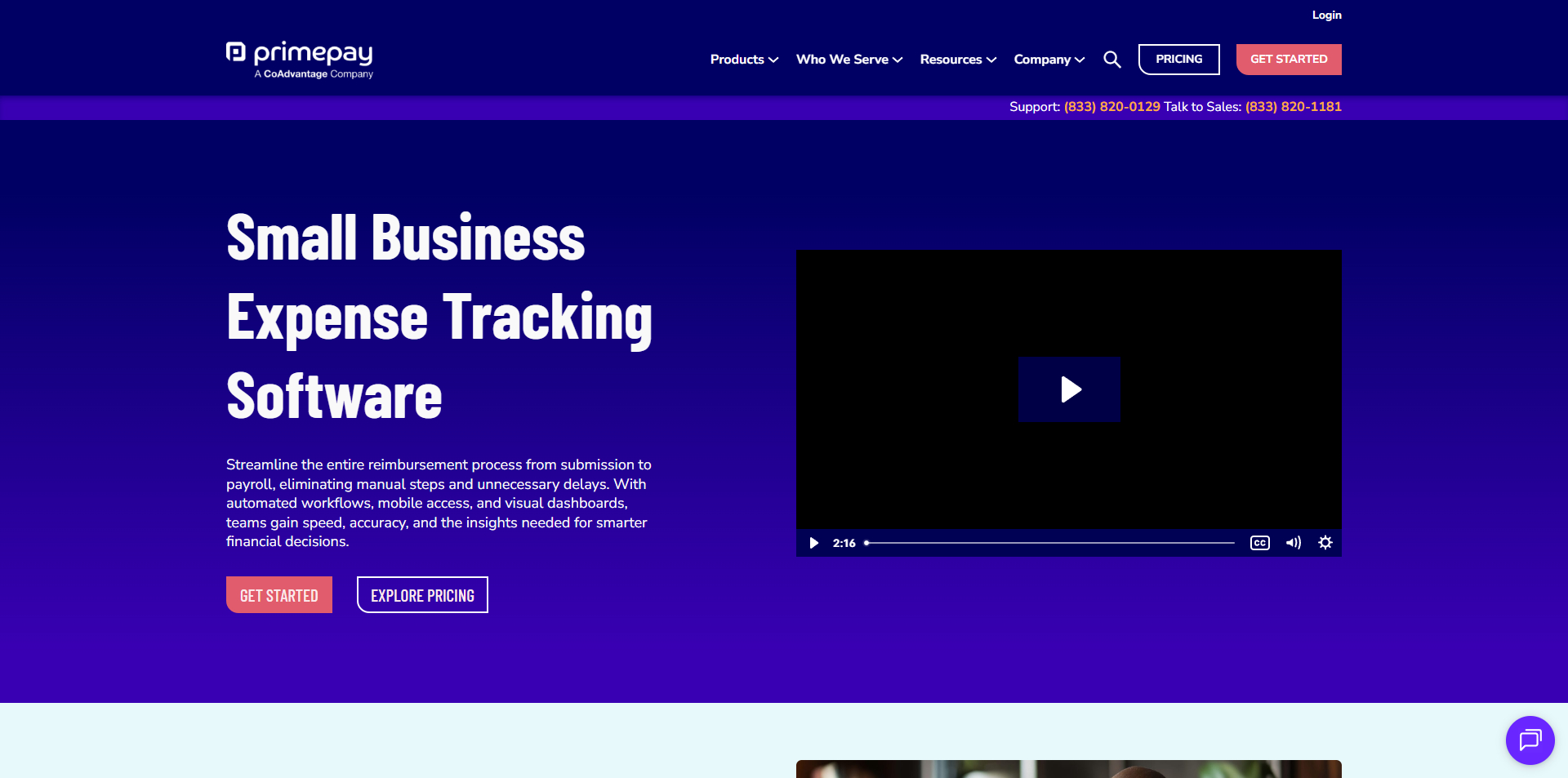Click the video progress bar
Viewport: 1568px width, 778px height.
click(x=1050, y=543)
